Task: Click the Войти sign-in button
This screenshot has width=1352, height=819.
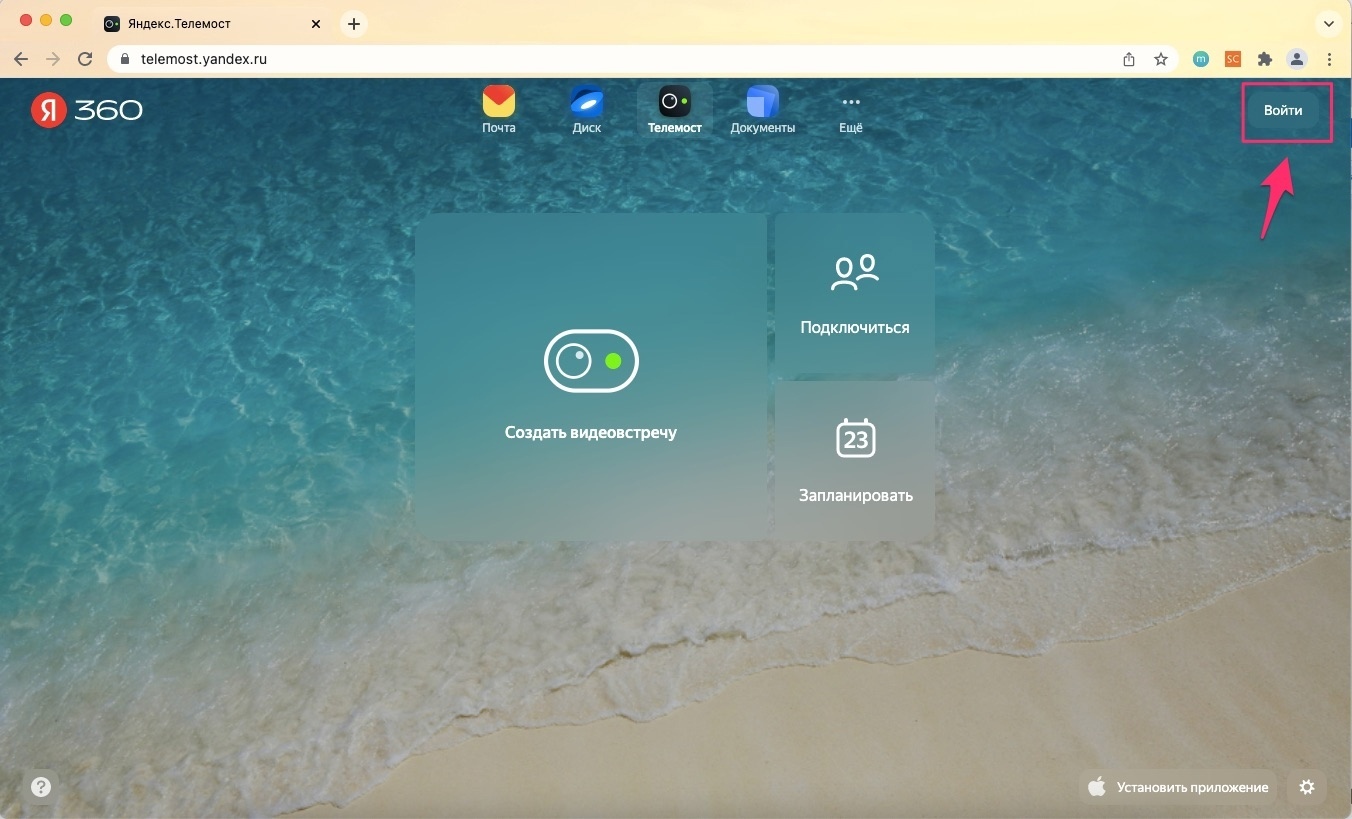Action: (1283, 111)
